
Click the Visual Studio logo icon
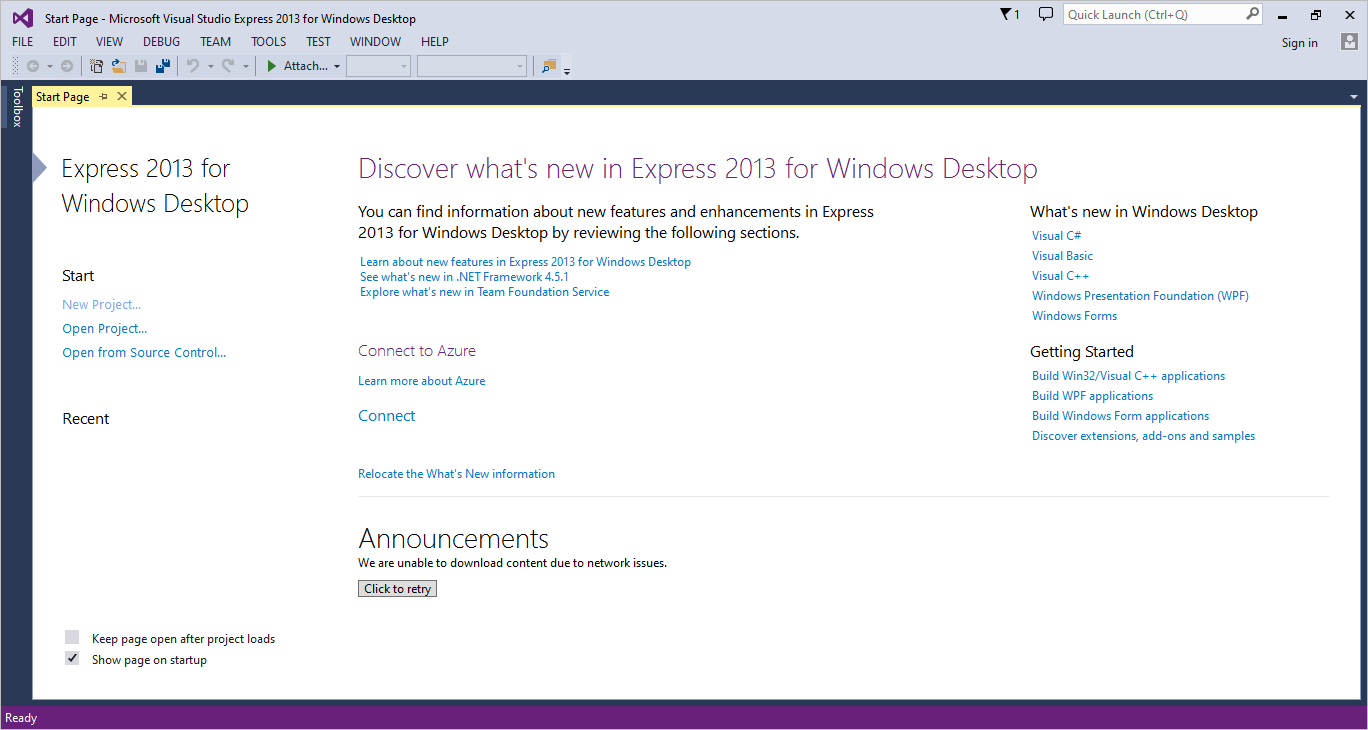pyautogui.click(x=22, y=17)
